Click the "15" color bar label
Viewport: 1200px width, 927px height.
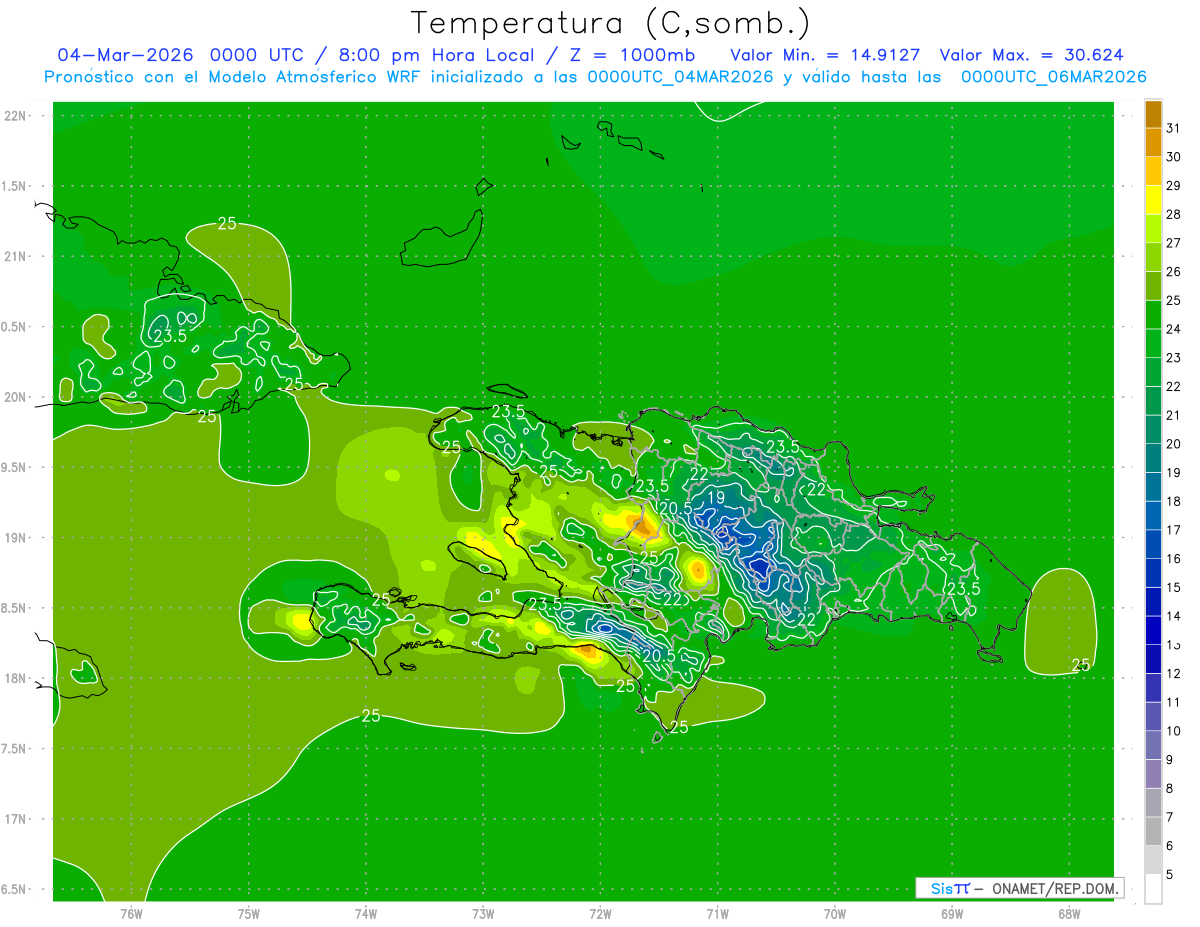click(x=1173, y=587)
